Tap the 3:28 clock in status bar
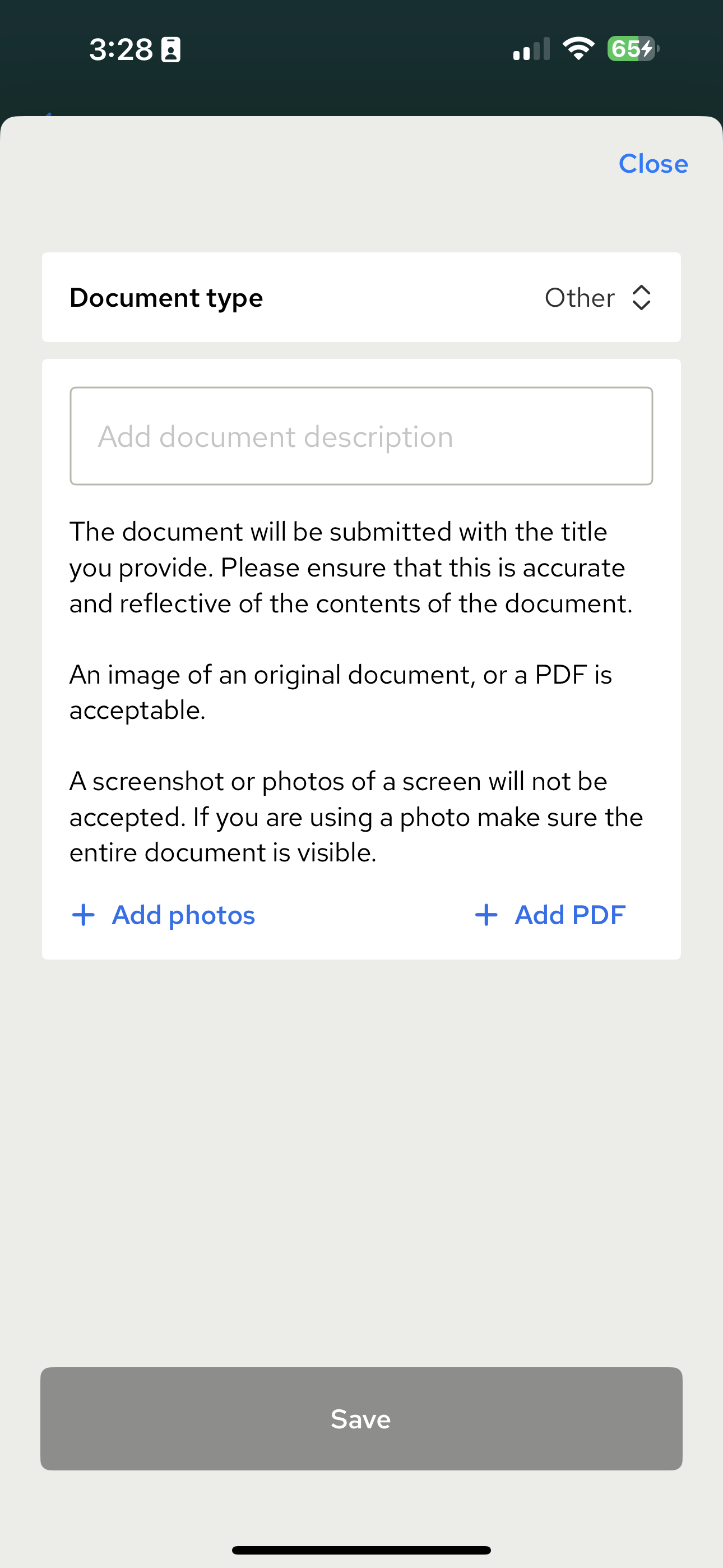This screenshot has width=723, height=1568. tap(121, 49)
